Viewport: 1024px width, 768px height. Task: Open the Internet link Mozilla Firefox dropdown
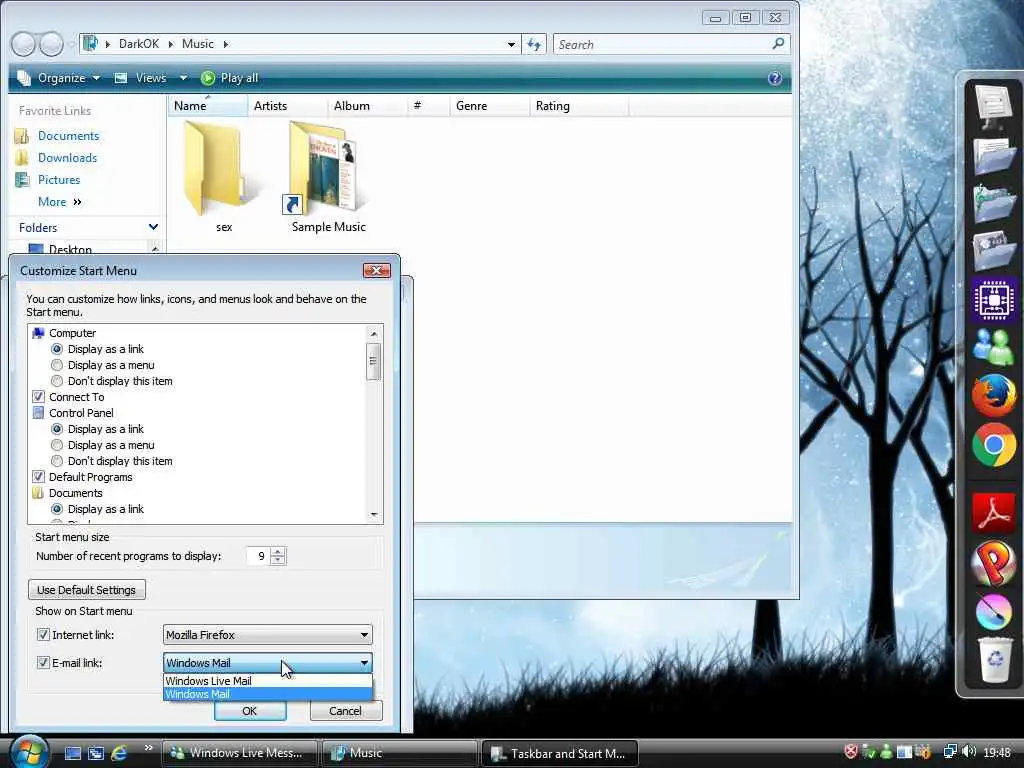[x=268, y=635]
